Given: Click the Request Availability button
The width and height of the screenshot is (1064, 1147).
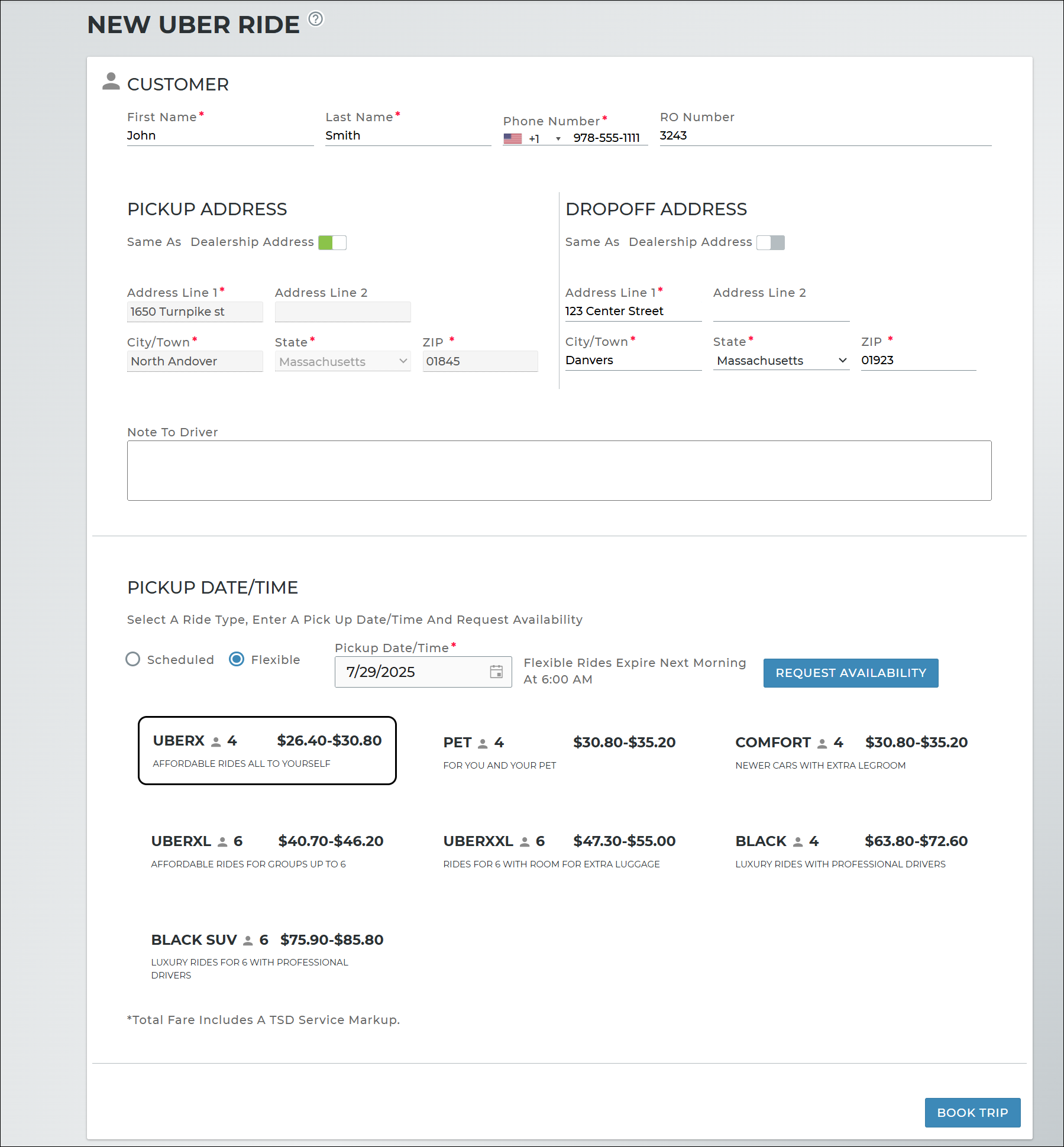Looking at the screenshot, I should [x=850, y=673].
